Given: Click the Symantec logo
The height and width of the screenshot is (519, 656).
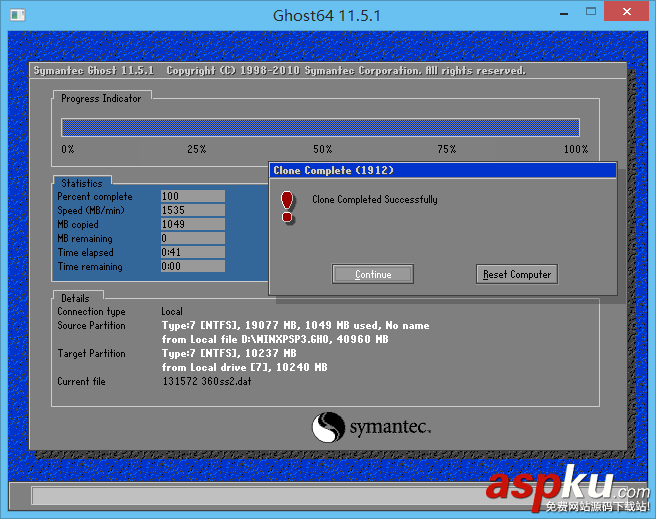Looking at the screenshot, I should [371, 427].
